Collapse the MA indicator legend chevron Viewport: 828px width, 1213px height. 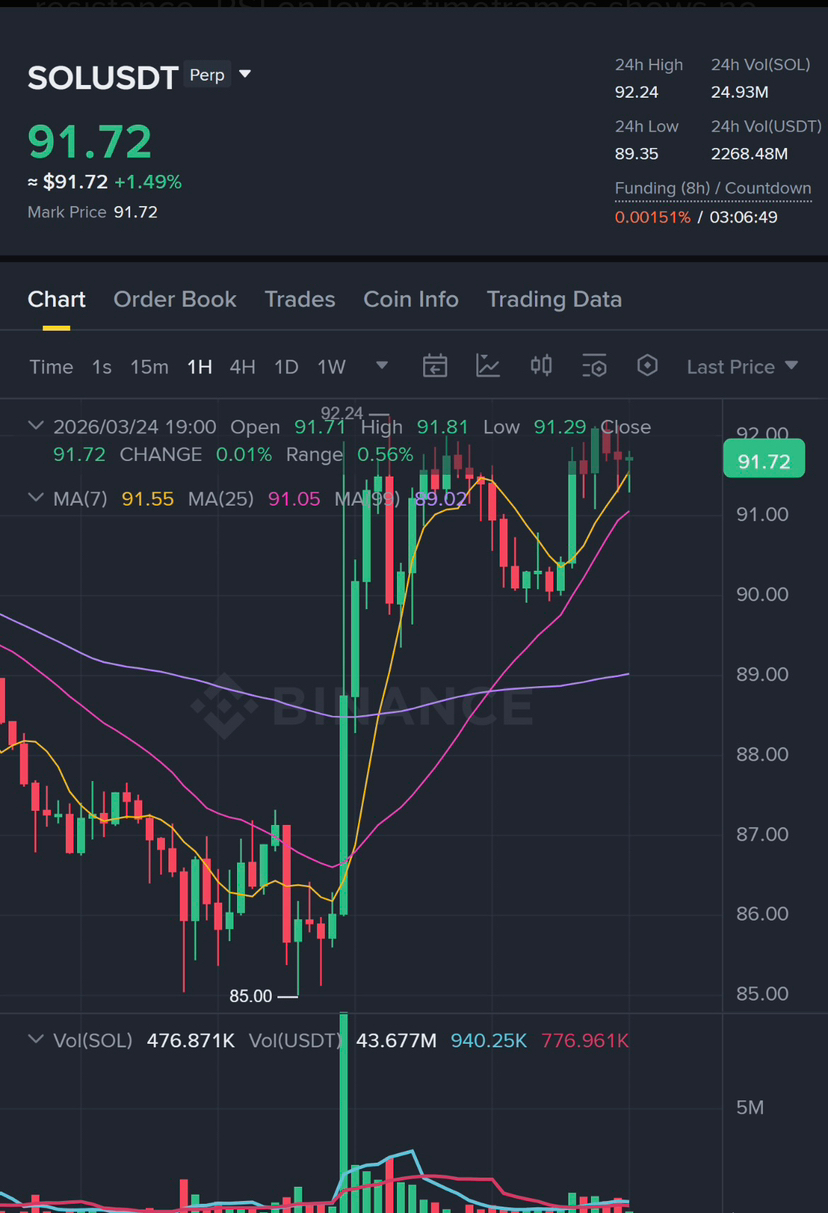36,498
